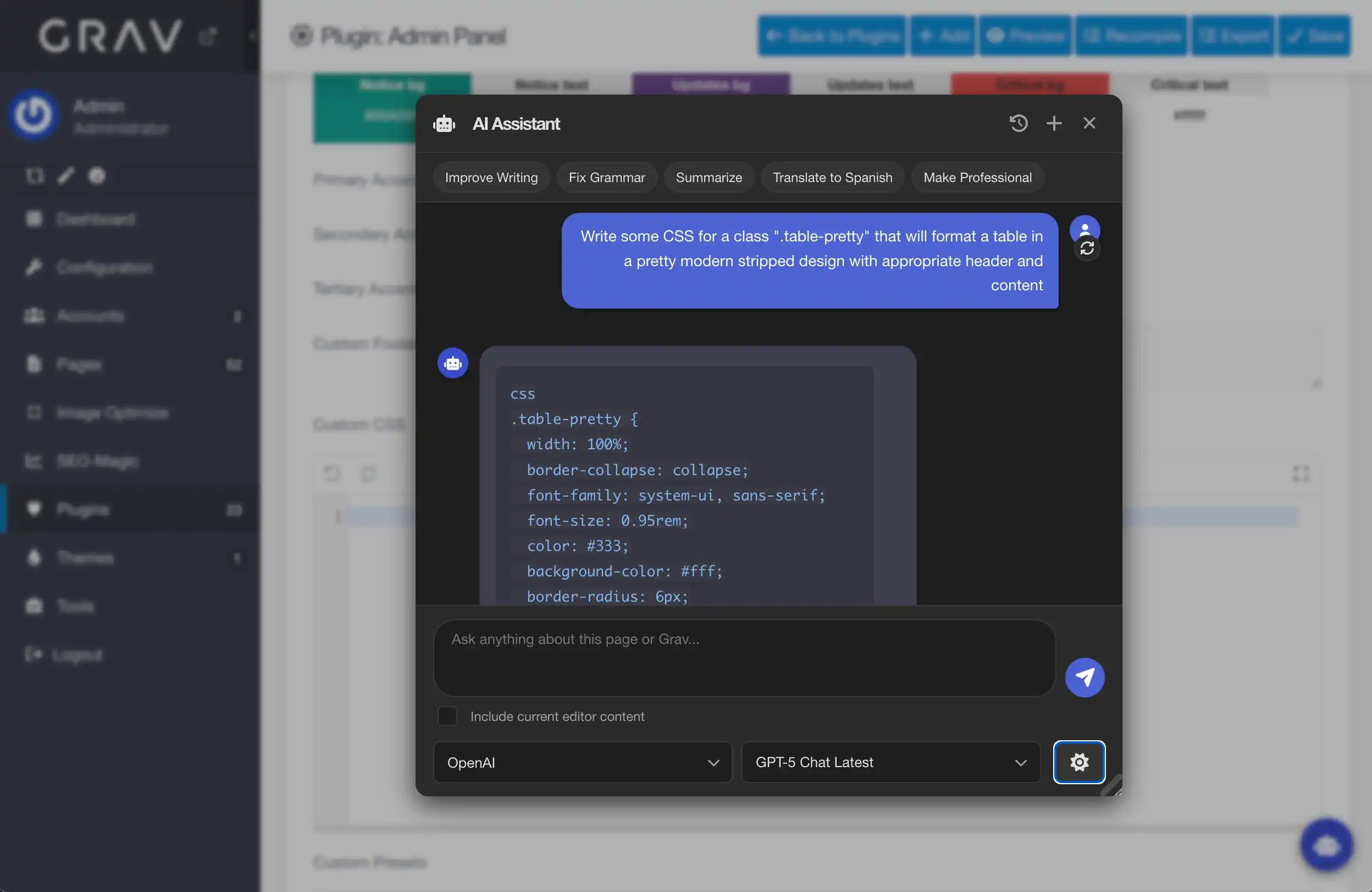Close the AI Assistant dialog
The height and width of the screenshot is (892, 1372).
click(1089, 123)
